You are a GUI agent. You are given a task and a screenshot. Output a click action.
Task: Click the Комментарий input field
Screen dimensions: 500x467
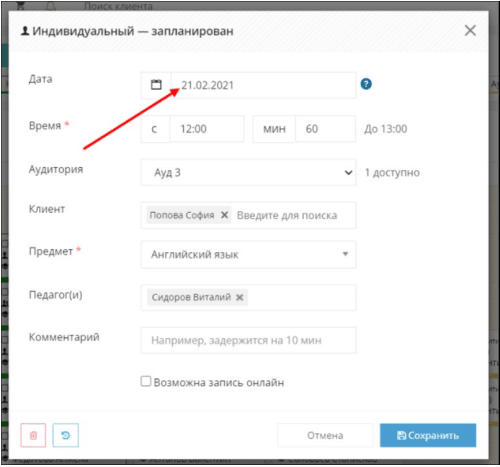tap(248, 340)
